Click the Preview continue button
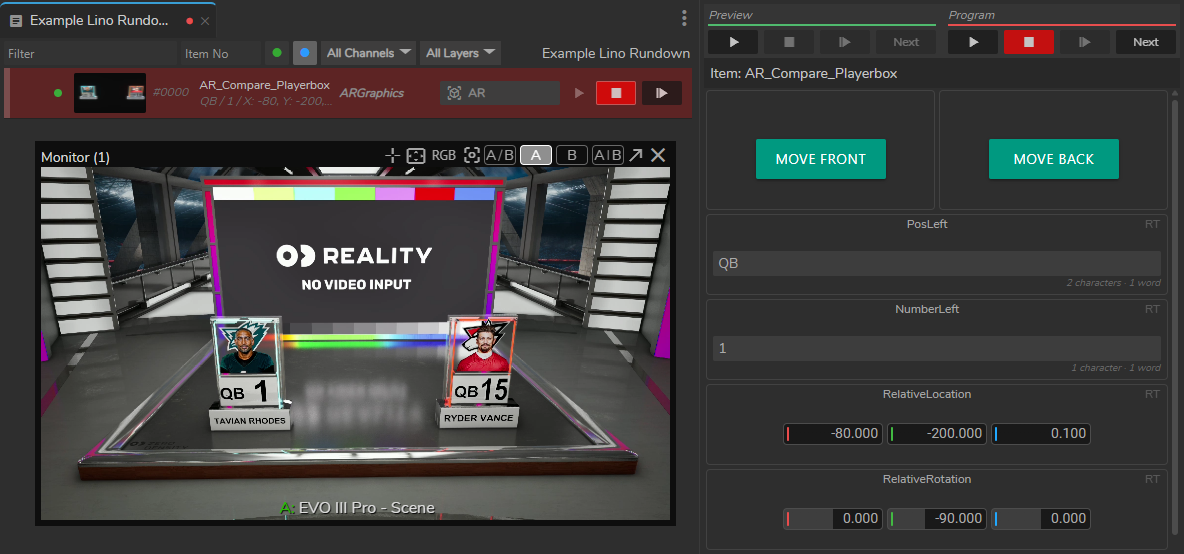 (845, 42)
